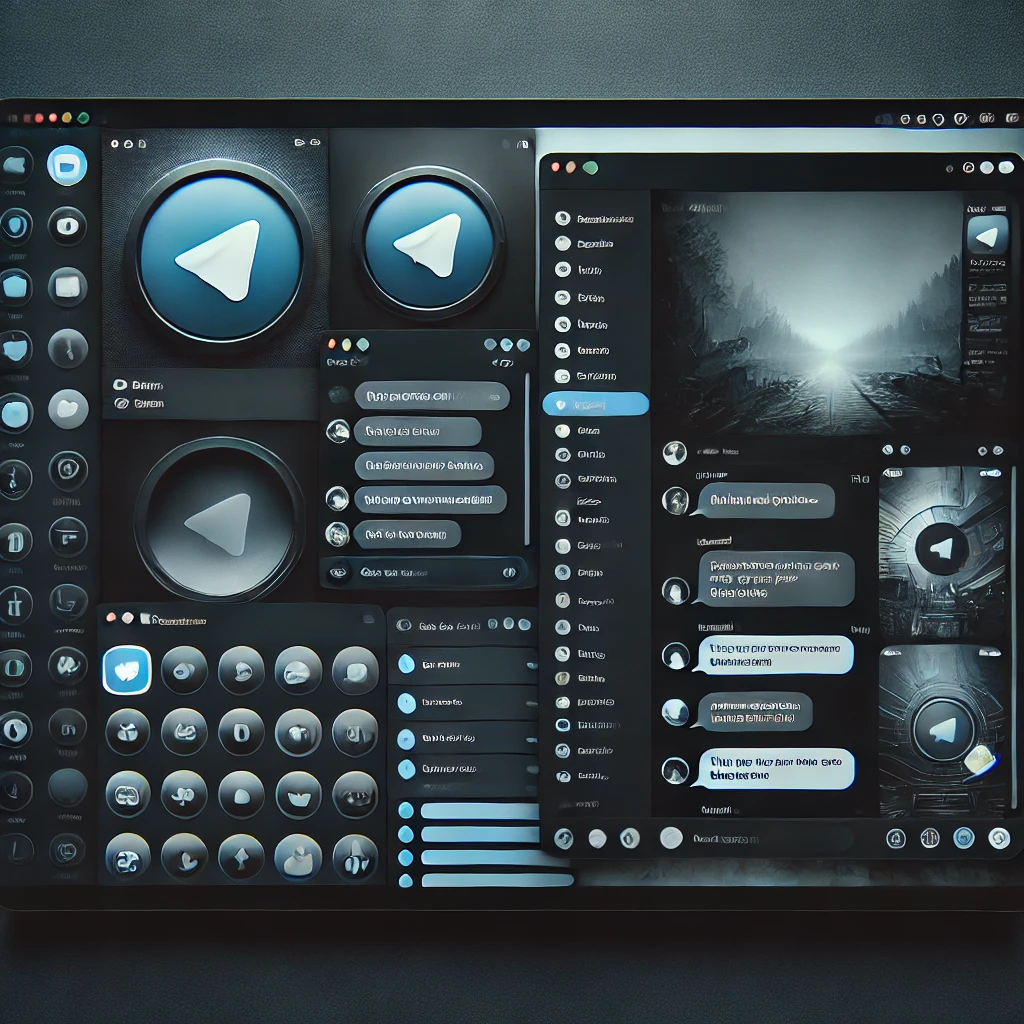Click the document icon in large logo panel header
The width and height of the screenshot is (1024, 1024).
point(142,144)
